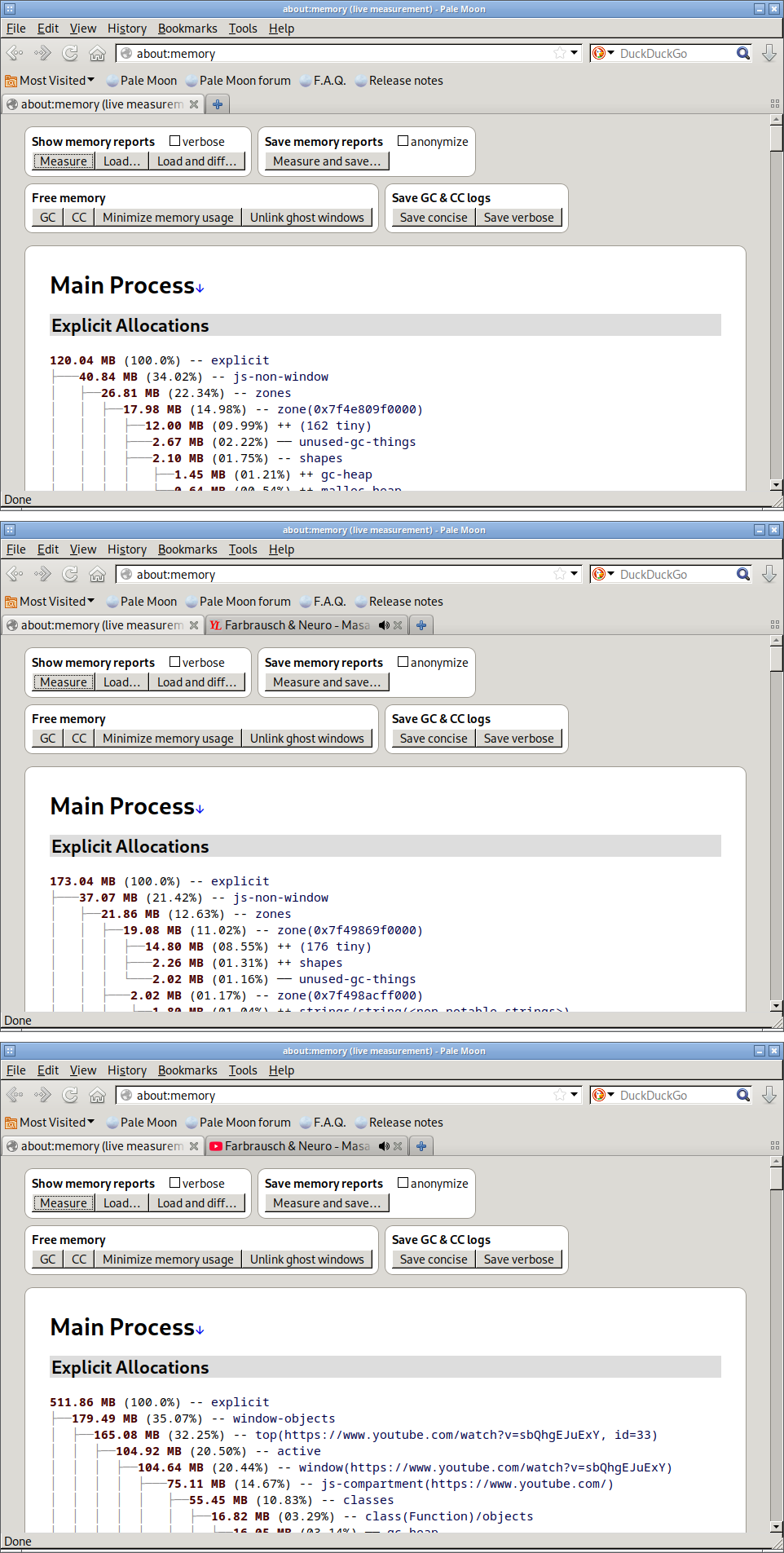
Task: Click the Main Process arrow in the bottom window
Action: [200, 1330]
